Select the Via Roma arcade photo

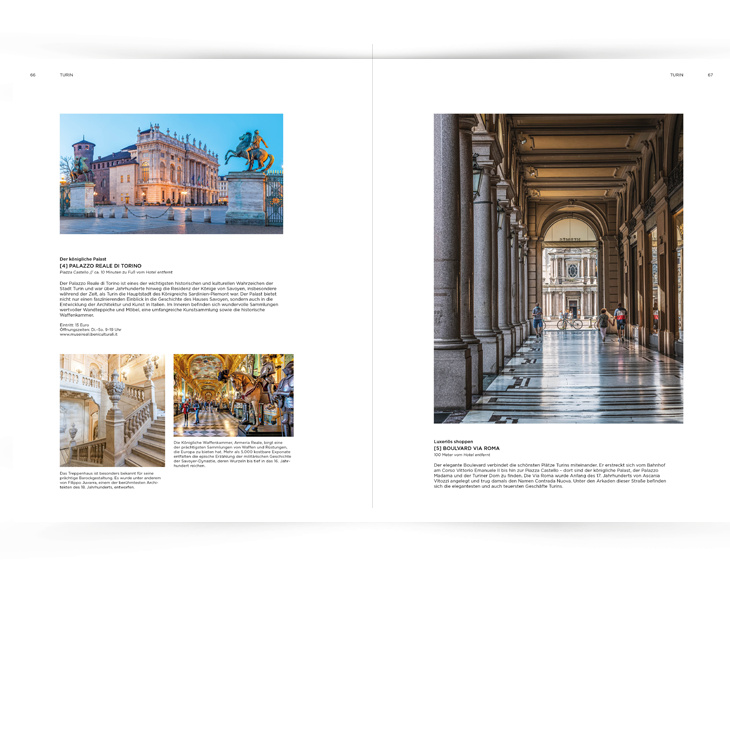point(558,268)
